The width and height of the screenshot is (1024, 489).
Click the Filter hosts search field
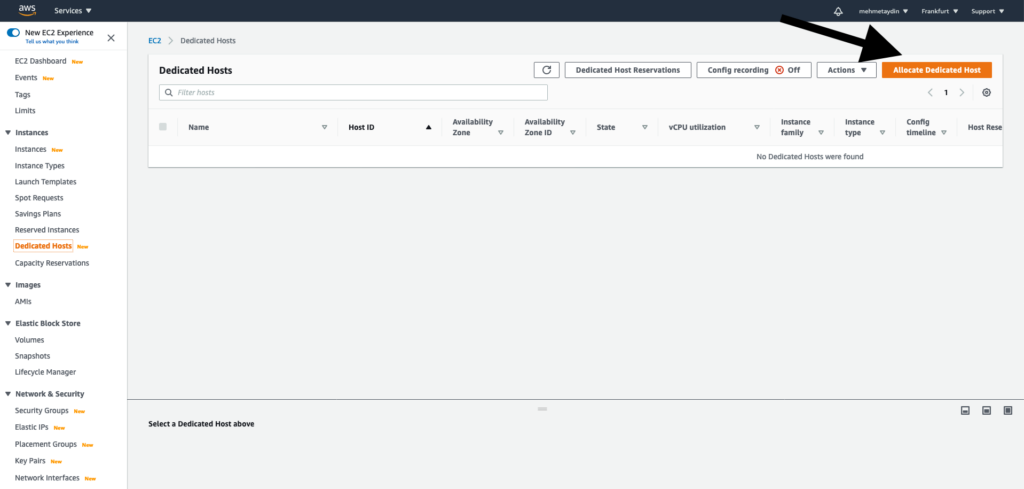tap(353, 93)
